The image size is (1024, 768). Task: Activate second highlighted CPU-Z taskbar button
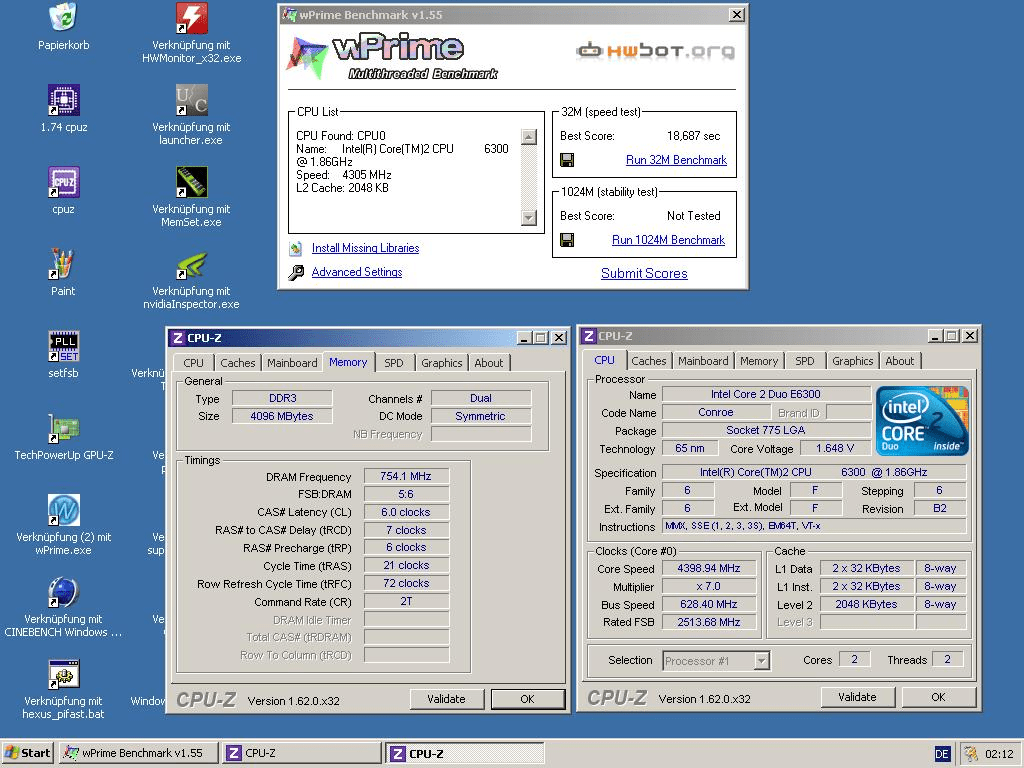pyautogui.click(x=464, y=754)
